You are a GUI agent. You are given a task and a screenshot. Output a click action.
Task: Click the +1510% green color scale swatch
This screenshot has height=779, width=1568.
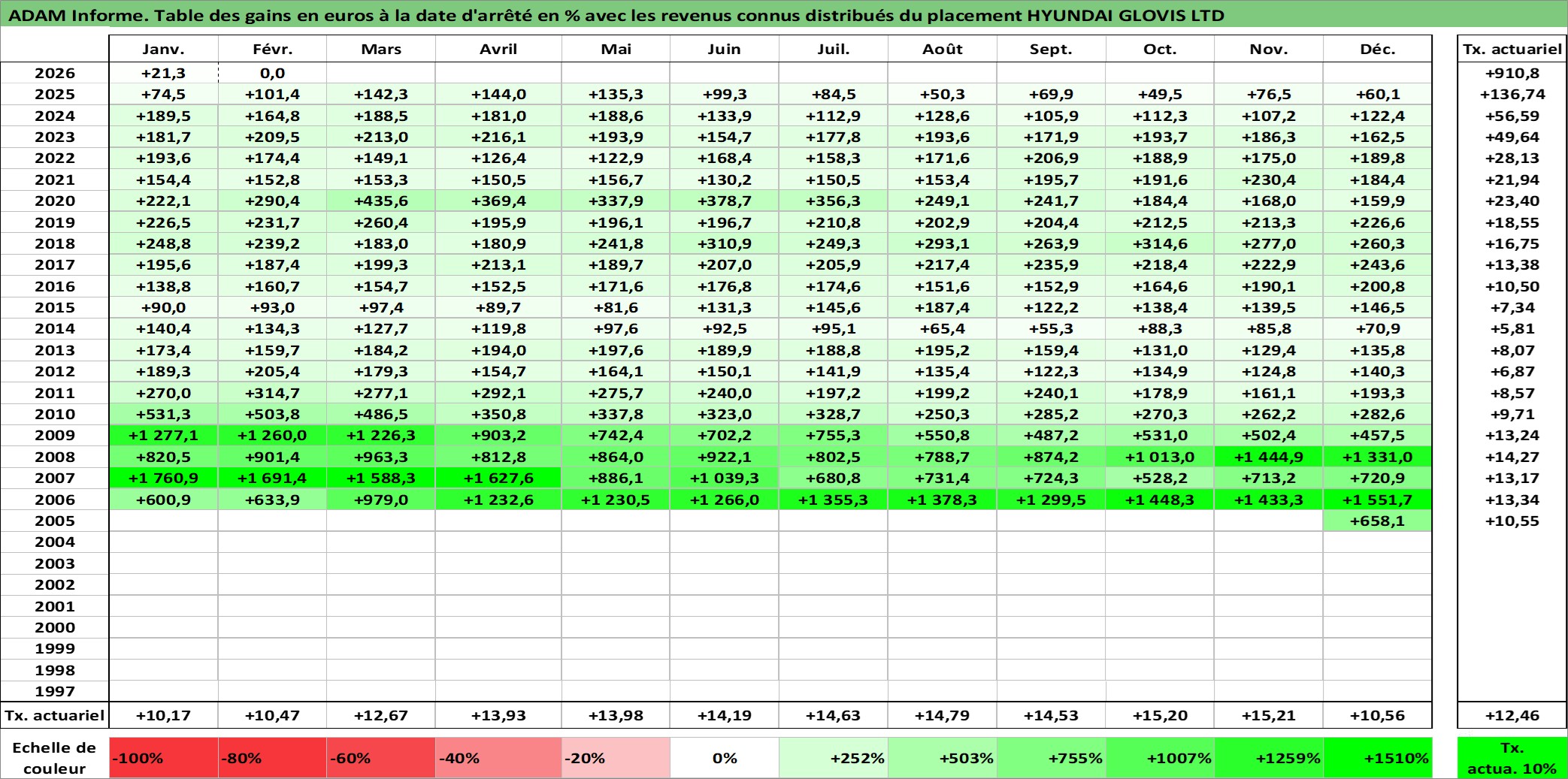(x=1377, y=758)
